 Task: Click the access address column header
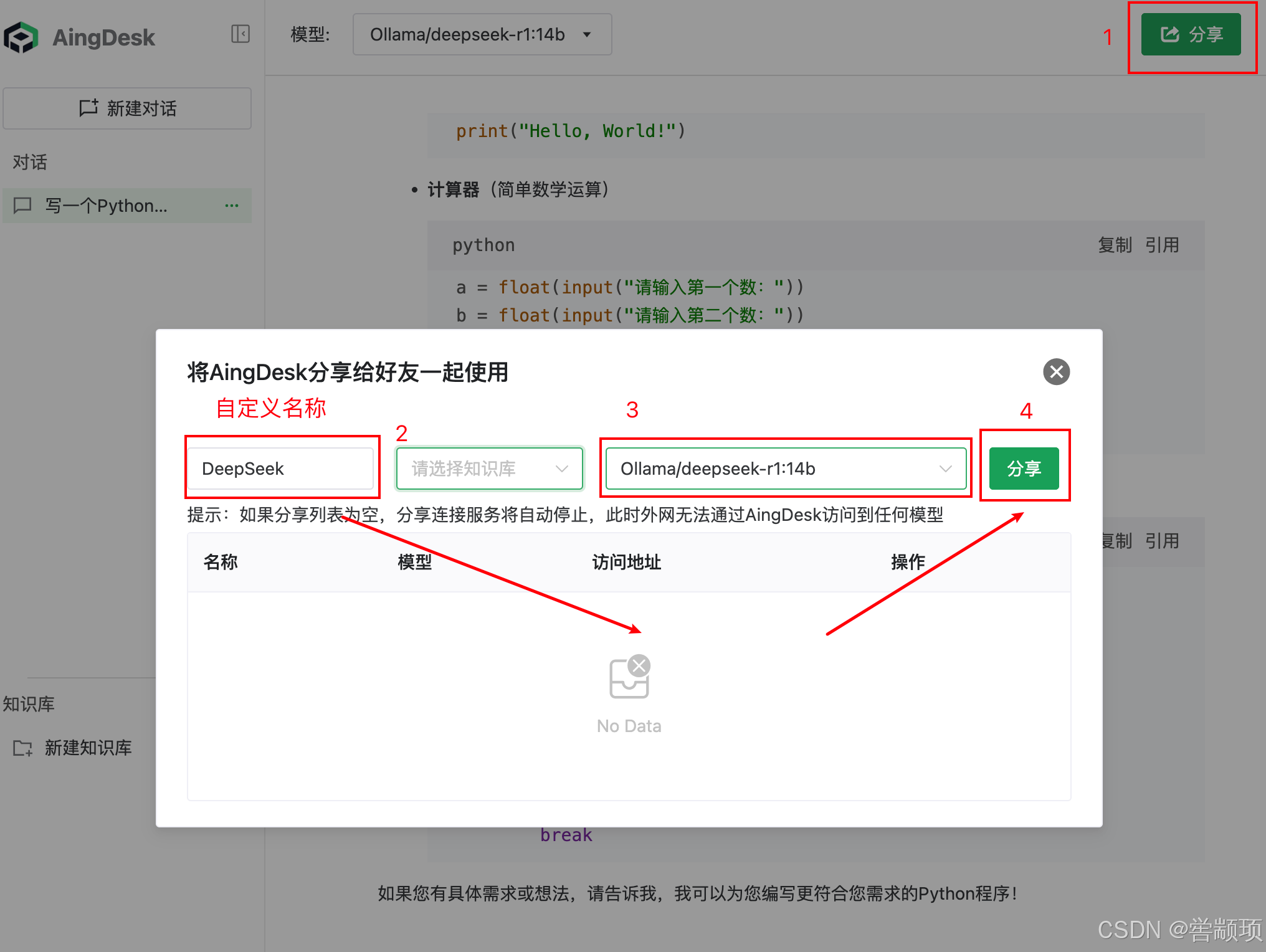point(626,562)
